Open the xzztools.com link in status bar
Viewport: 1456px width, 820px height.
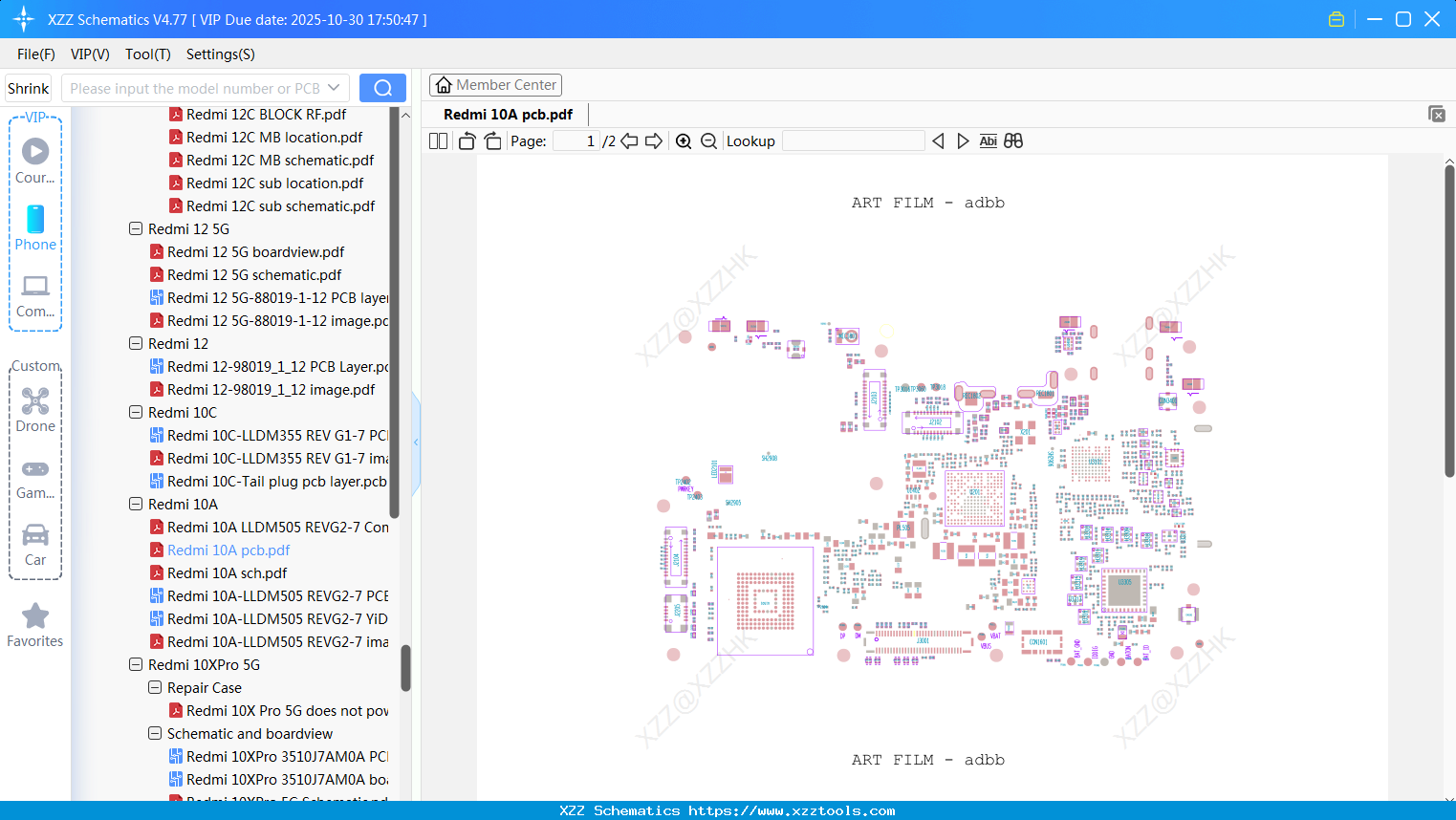[x=792, y=810]
